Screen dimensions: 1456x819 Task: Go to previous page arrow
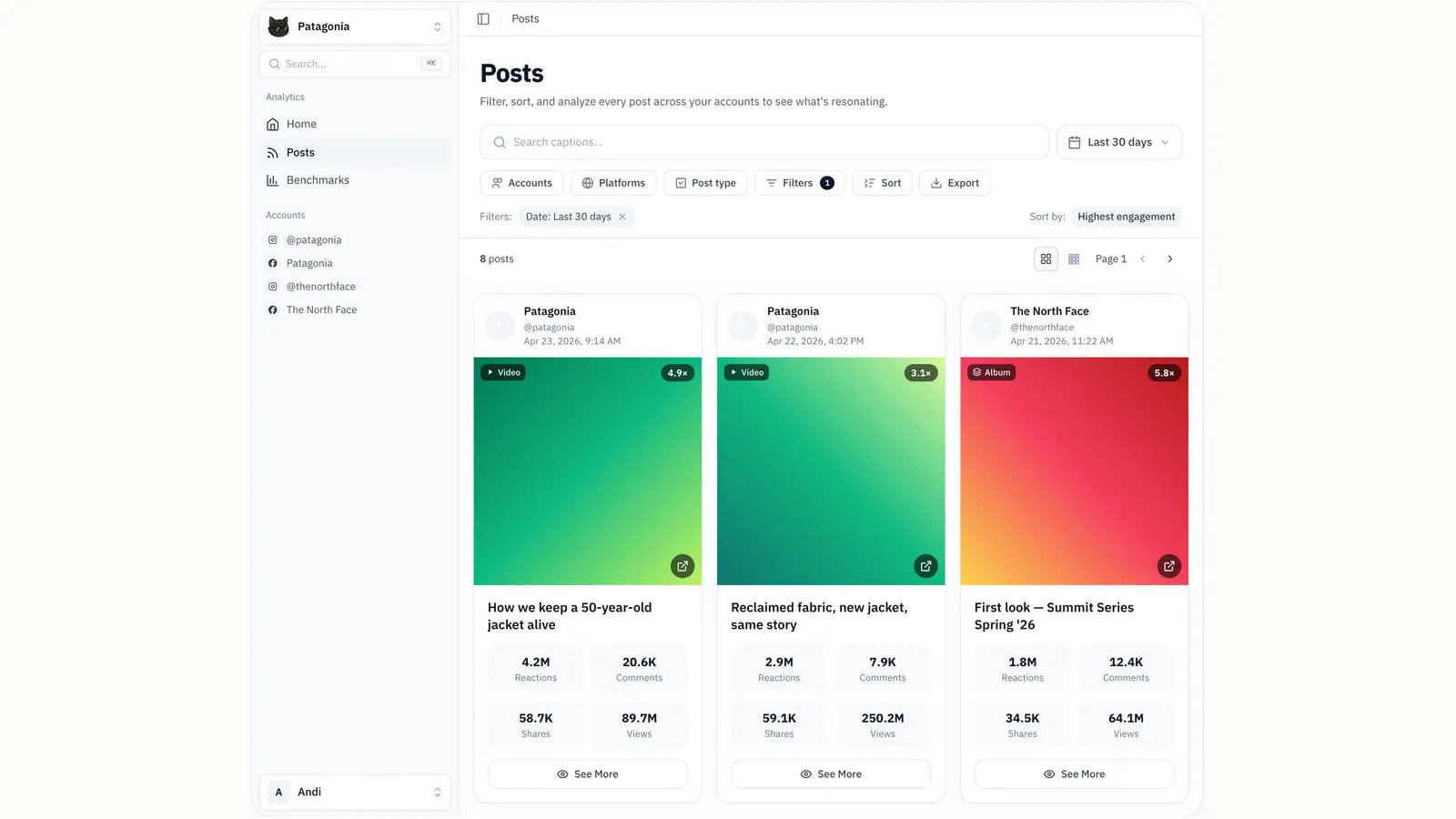click(x=1143, y=259)
